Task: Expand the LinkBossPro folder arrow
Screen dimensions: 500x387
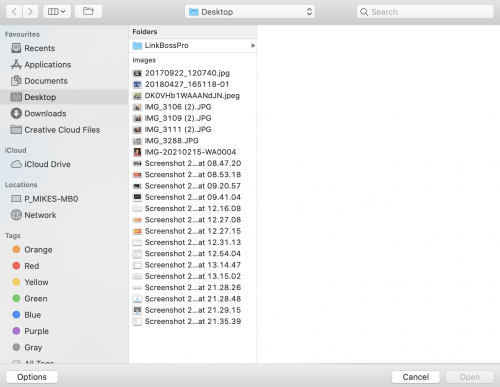Action: pos(253,46)
